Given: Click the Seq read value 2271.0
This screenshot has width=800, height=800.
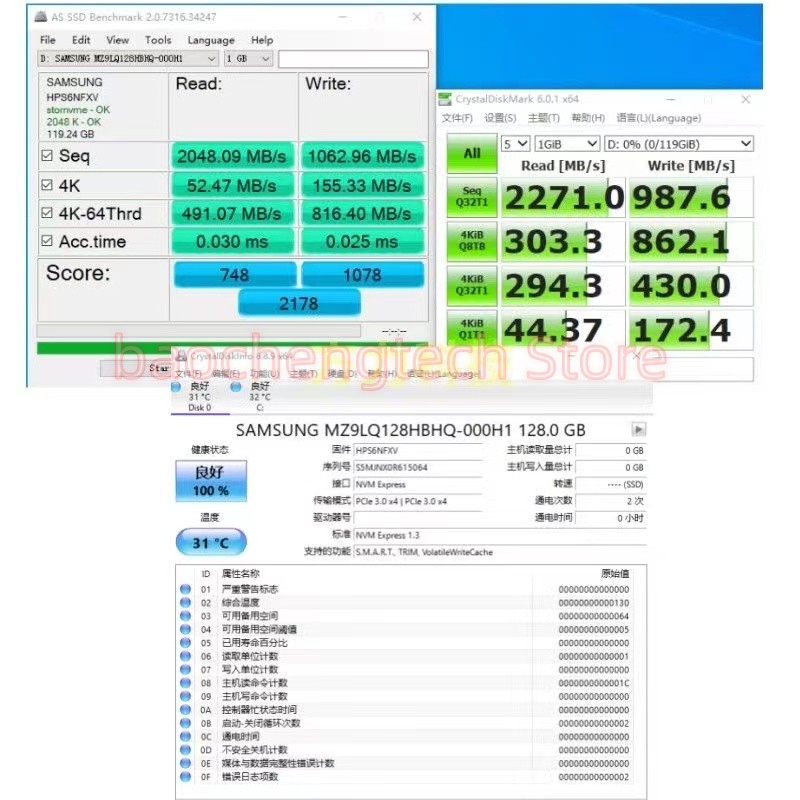Looking at the screenshot, I should tap(563, 197).
